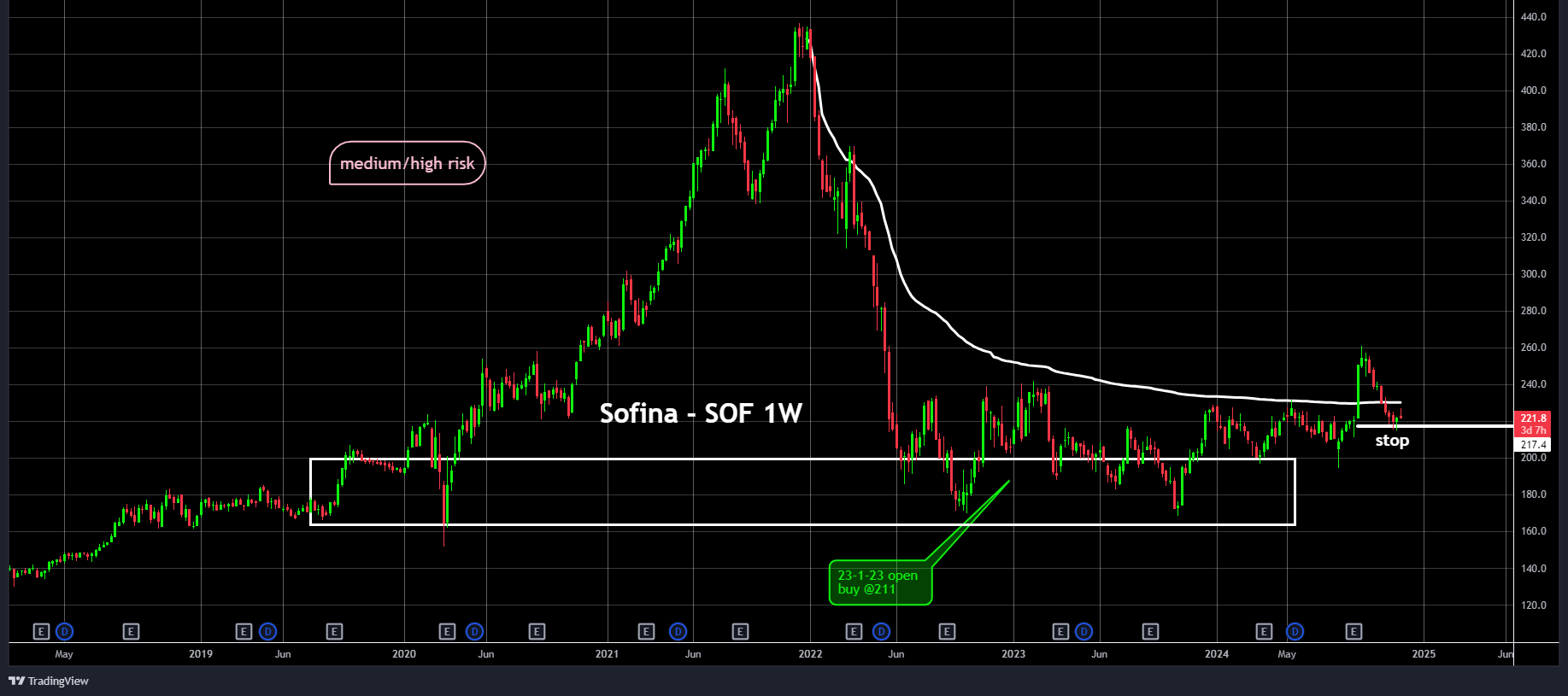Open the earnings marker in late 2019
This screenshot has width=1568, height=696.
point(335,632)
